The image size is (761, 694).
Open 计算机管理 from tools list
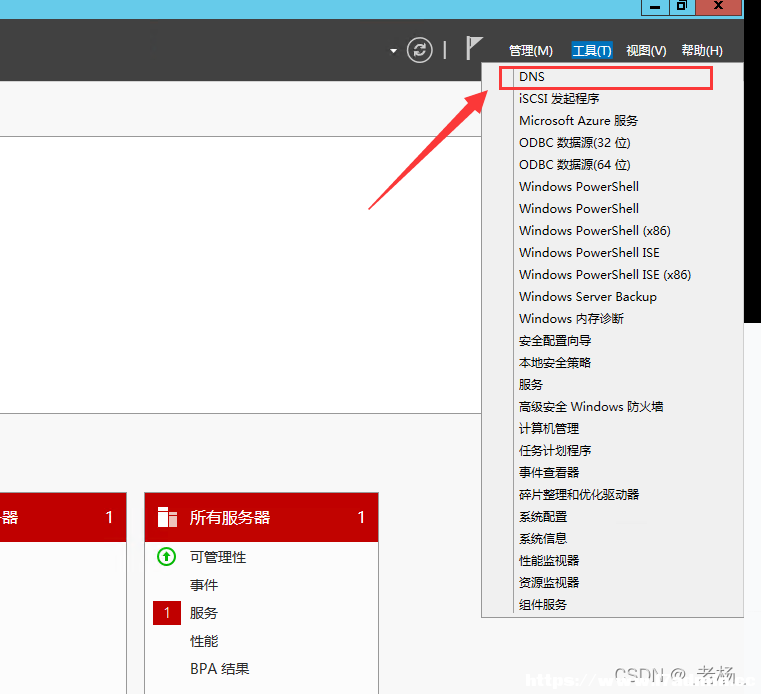(549, 429)
